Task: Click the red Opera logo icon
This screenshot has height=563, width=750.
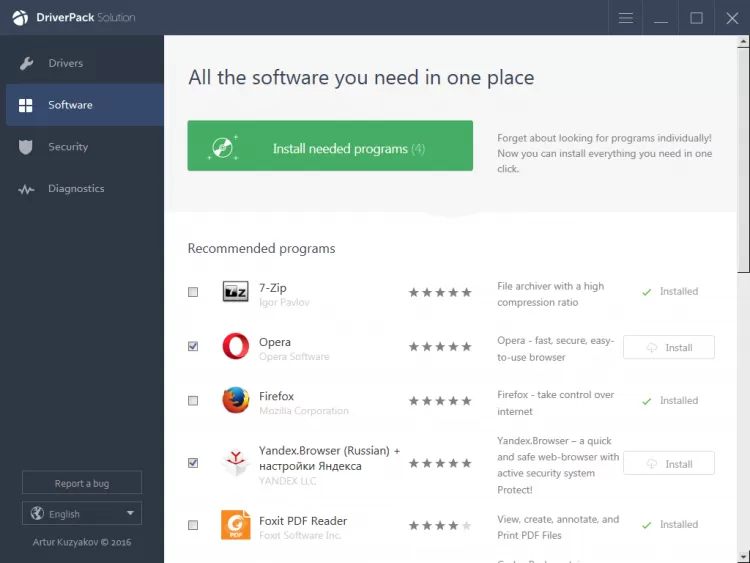Action: coord(236,347)
